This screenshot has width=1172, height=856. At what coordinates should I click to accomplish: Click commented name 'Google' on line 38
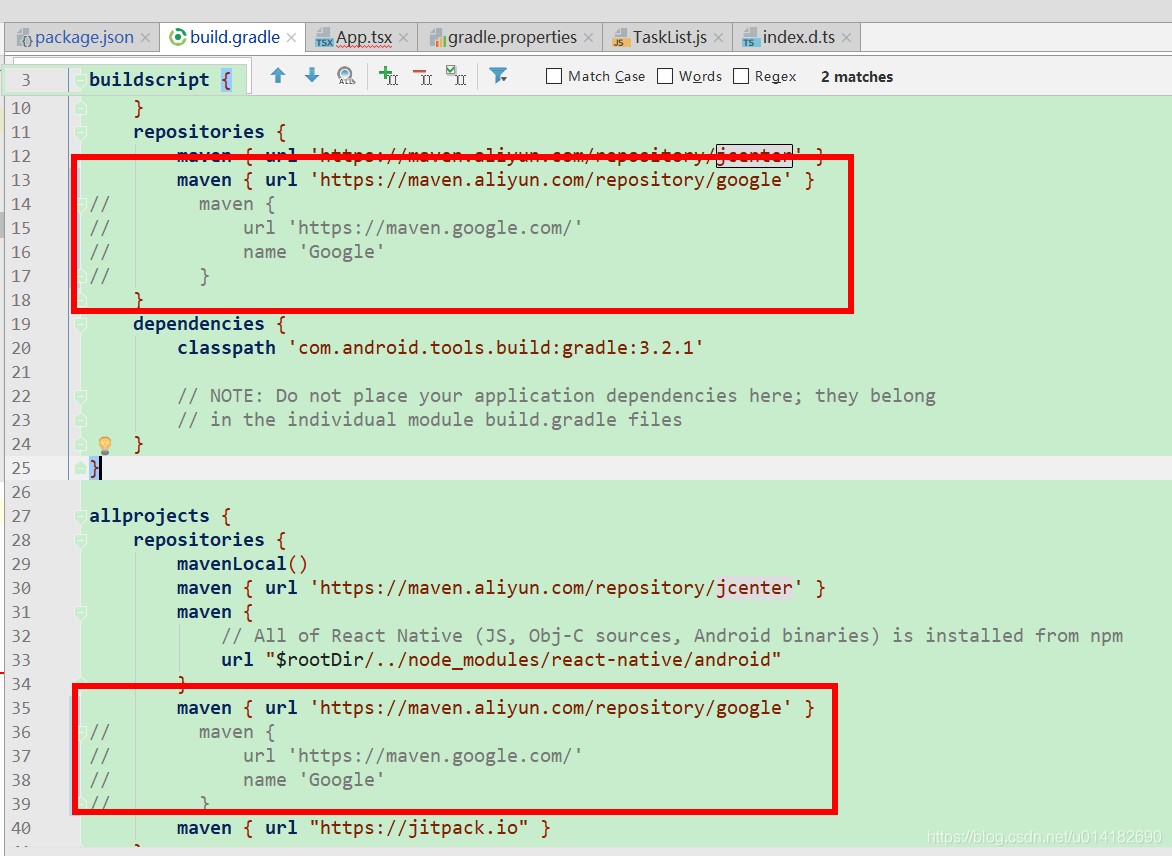(313, 780)
